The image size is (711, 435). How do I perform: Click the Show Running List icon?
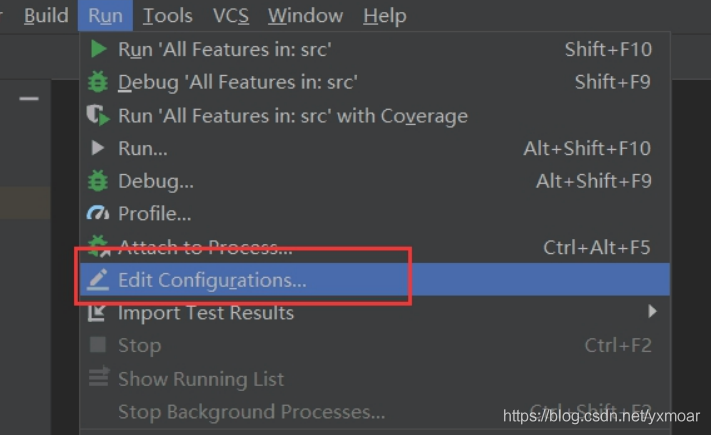click(x=98, y=379)
